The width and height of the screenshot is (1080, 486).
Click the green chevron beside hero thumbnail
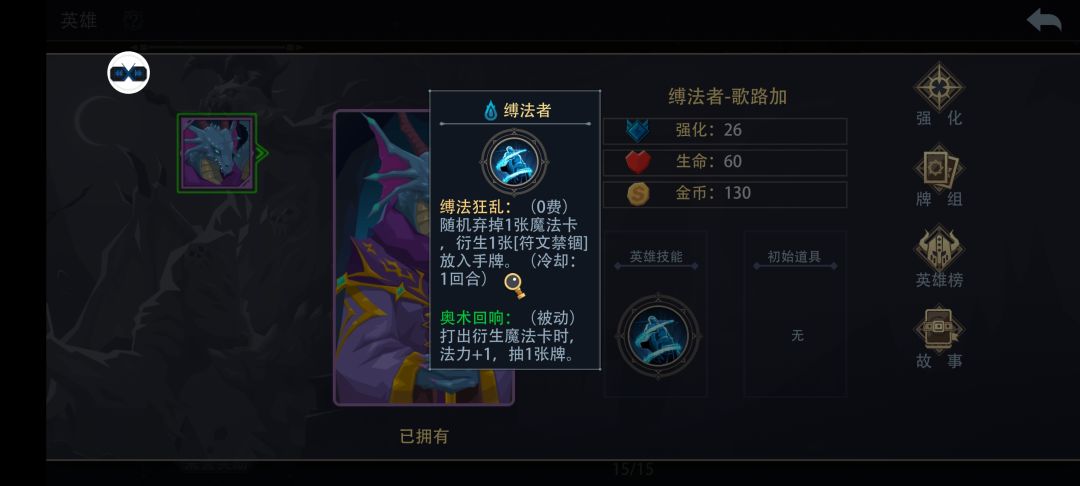click(262, 154)
